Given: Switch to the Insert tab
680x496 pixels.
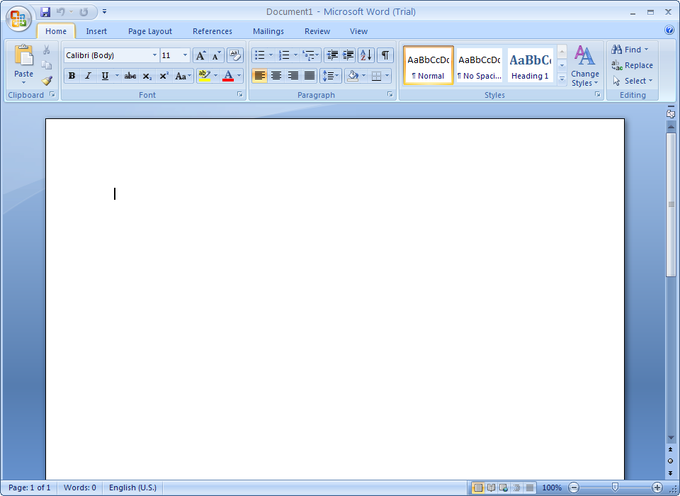Looking at the screenshot, I should (x=96, y=31).
